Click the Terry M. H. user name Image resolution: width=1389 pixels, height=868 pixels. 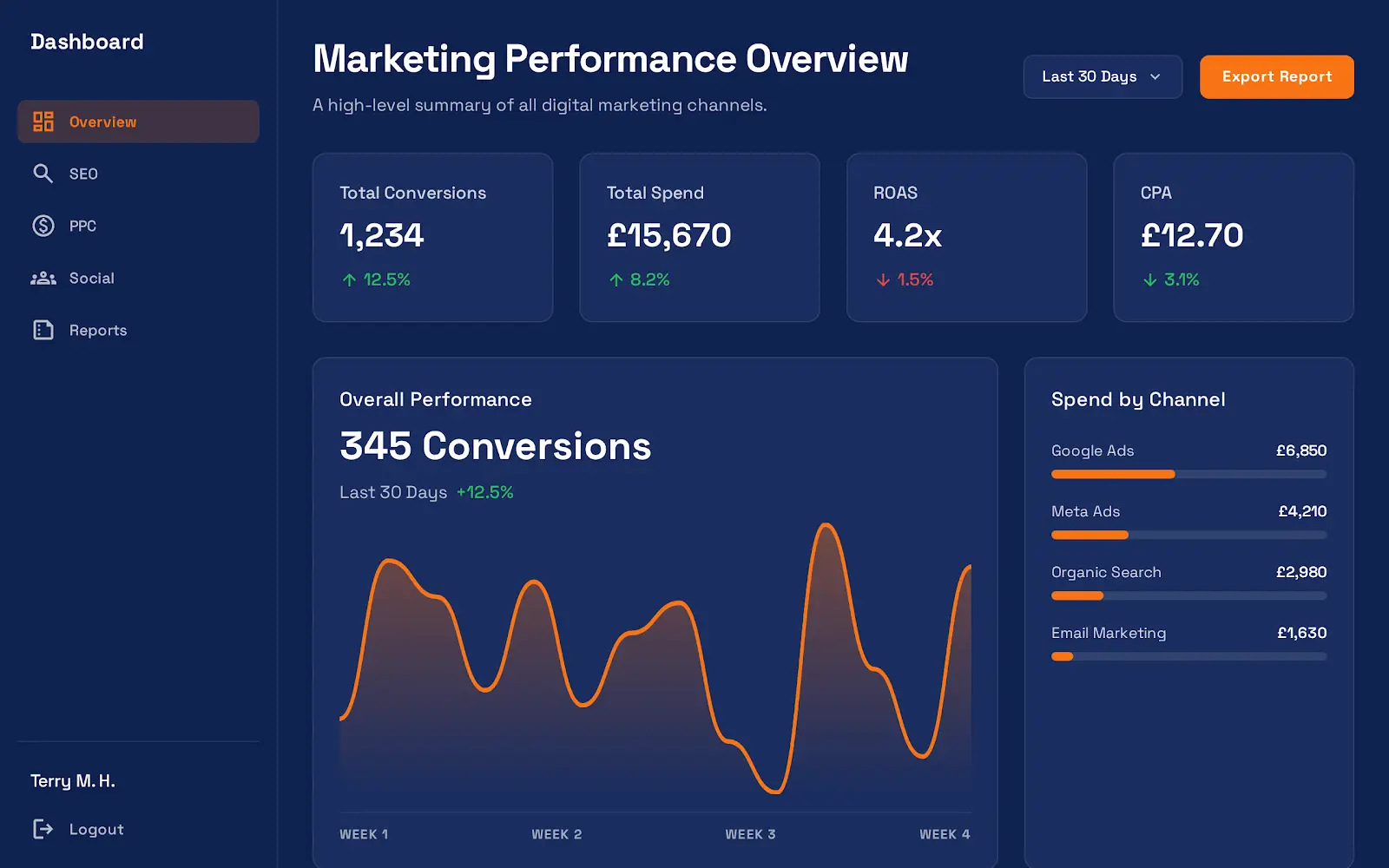[73, 781]
